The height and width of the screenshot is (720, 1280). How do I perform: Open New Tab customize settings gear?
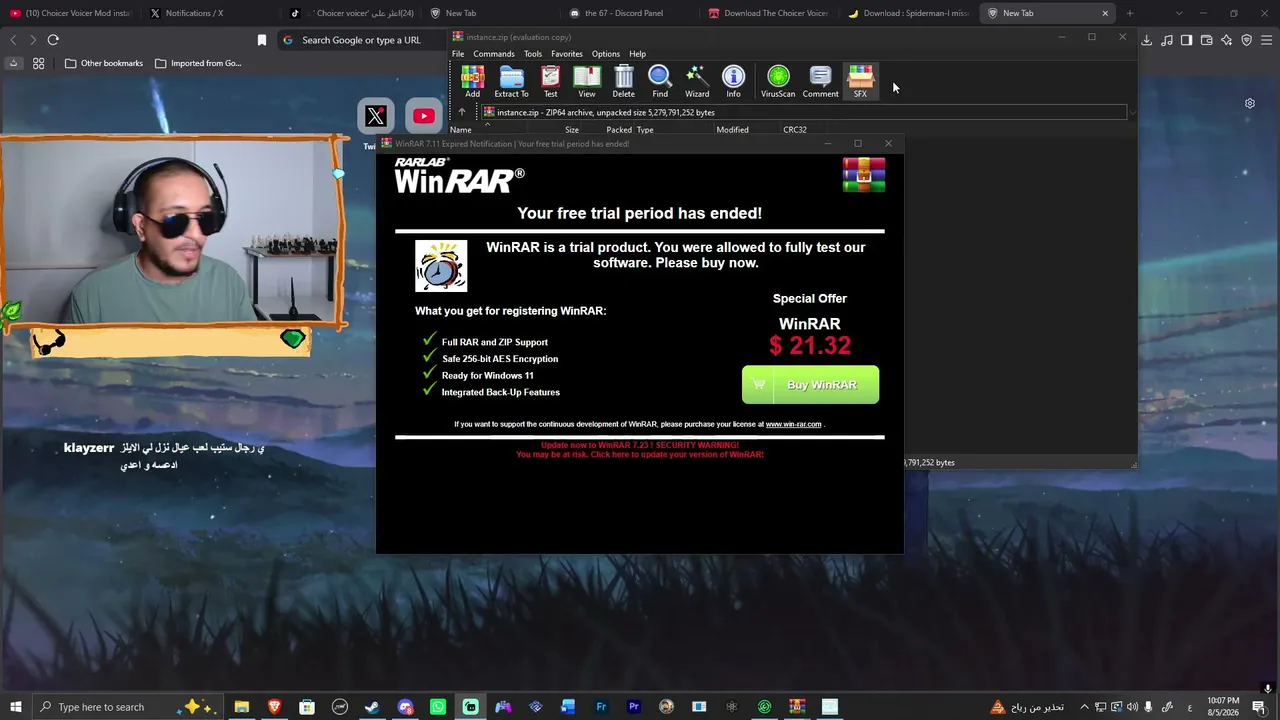(x=1249, y=104)
